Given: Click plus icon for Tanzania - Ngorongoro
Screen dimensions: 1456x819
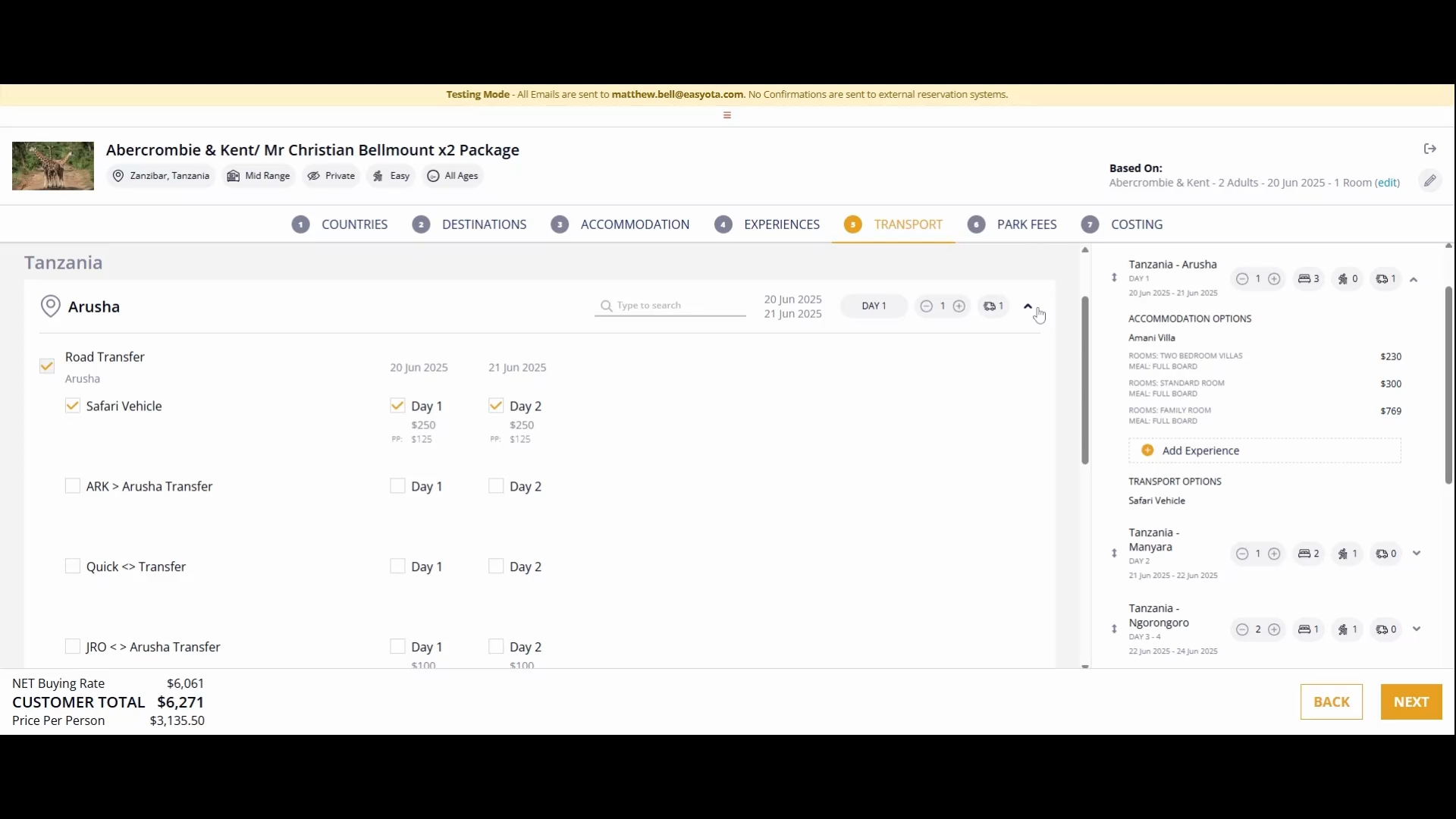Looking at the screenshot, I should (1275, 629).
